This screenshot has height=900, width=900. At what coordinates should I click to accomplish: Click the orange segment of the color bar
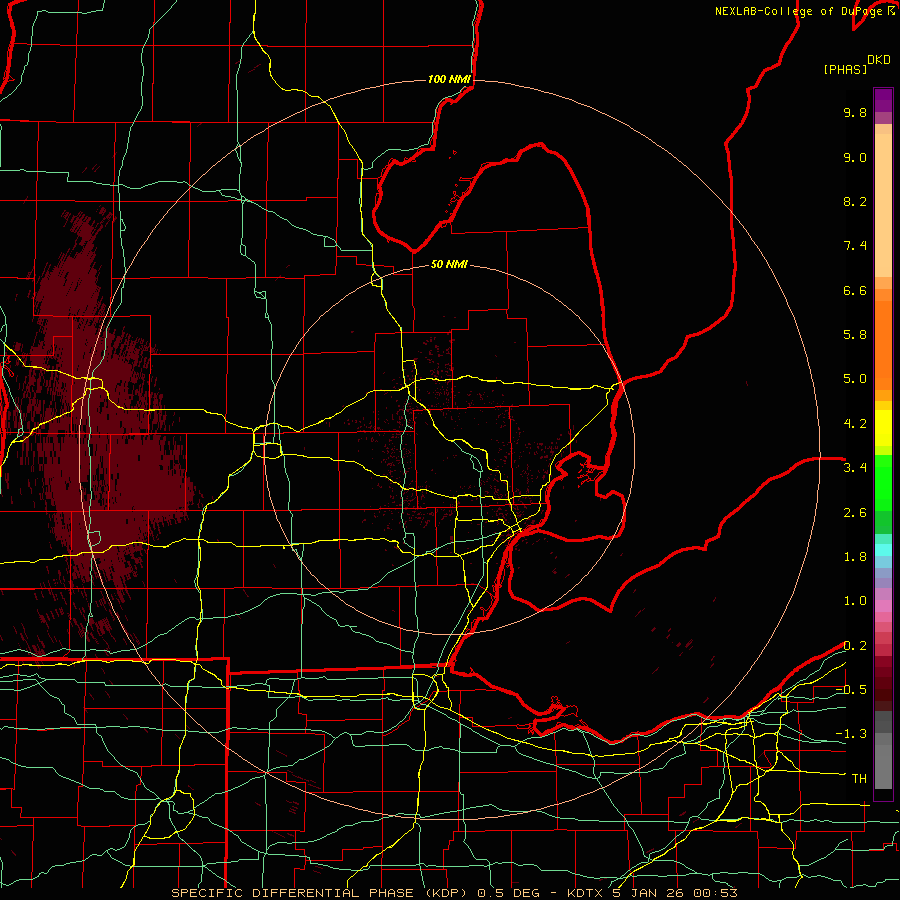coord(883,346)
